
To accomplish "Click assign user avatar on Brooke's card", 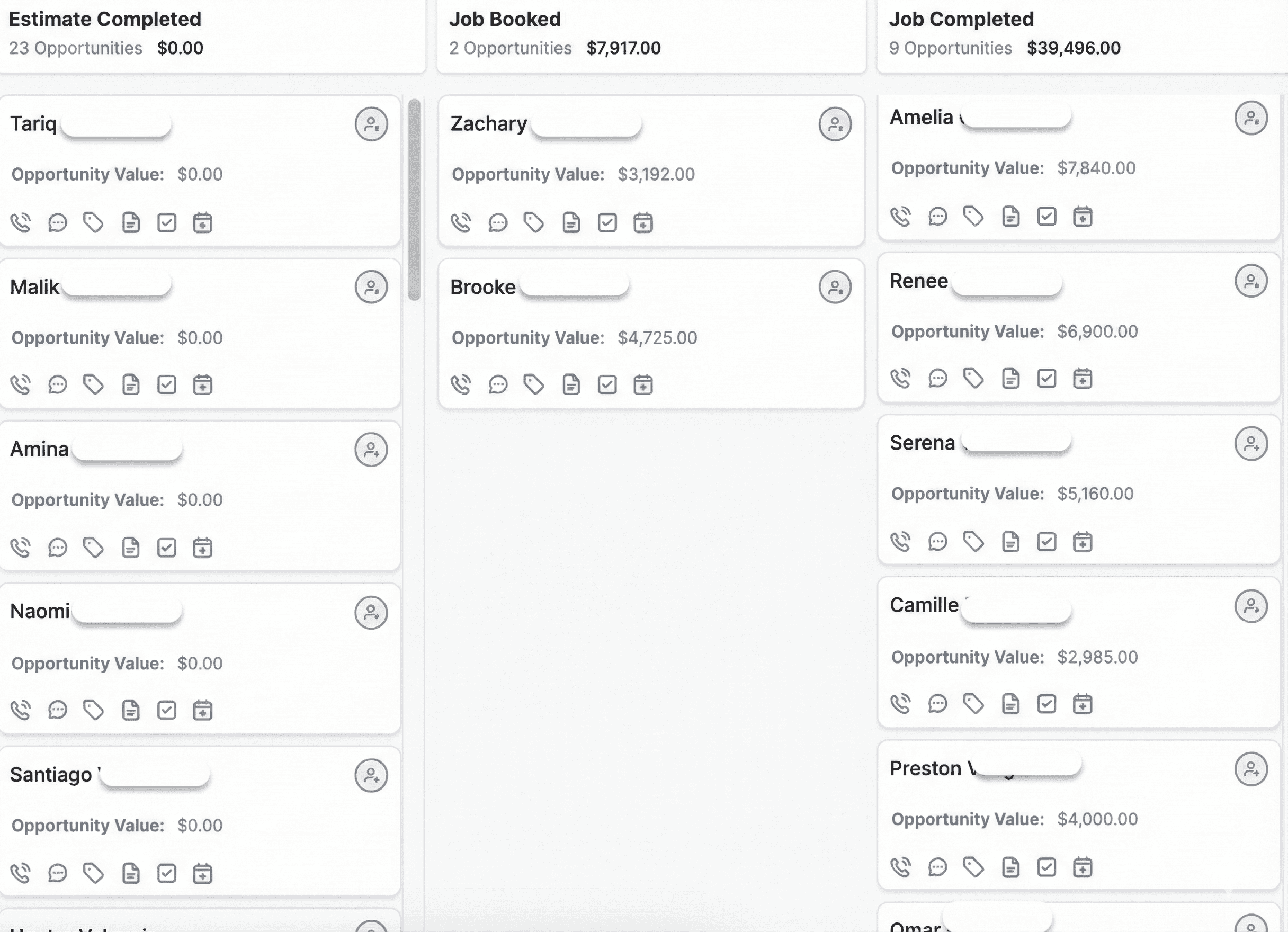I will [x=835, y=287].
